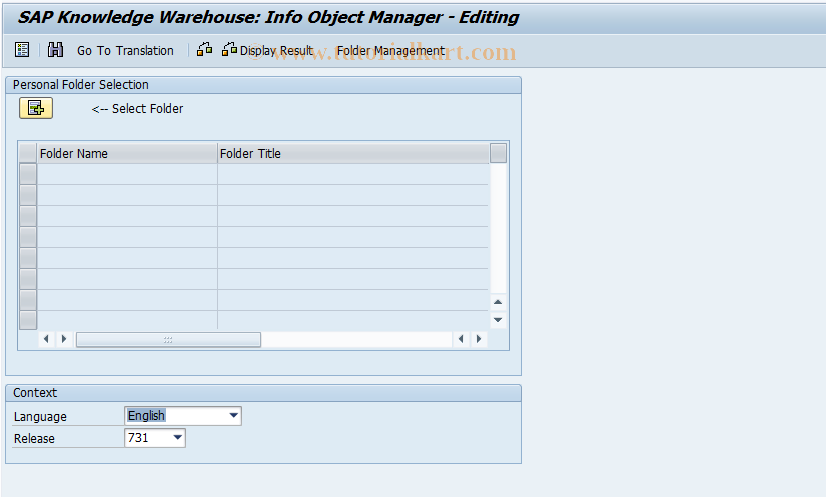This screenshot has width=826, height=497.
Task: Click the vertical scrollbar track of table
Action: click(x=498, y=228)
